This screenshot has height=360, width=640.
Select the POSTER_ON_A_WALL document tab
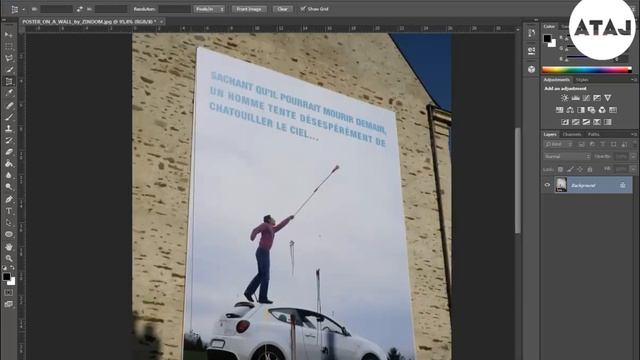(x=89, y=22)
